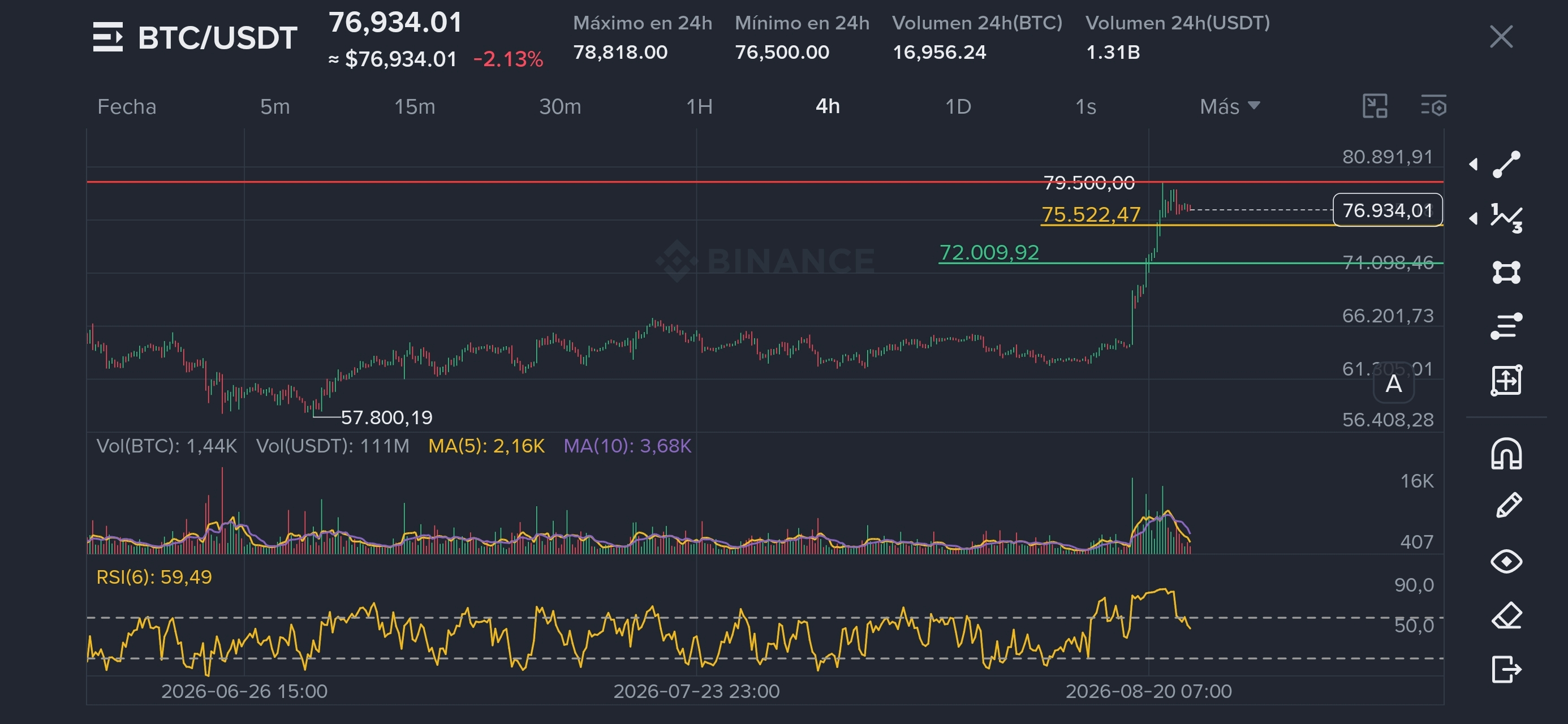1568x724 pixels.
Task: Click the Volumen 24h(USDT) value 1.31B
Action: (1113, 53)
